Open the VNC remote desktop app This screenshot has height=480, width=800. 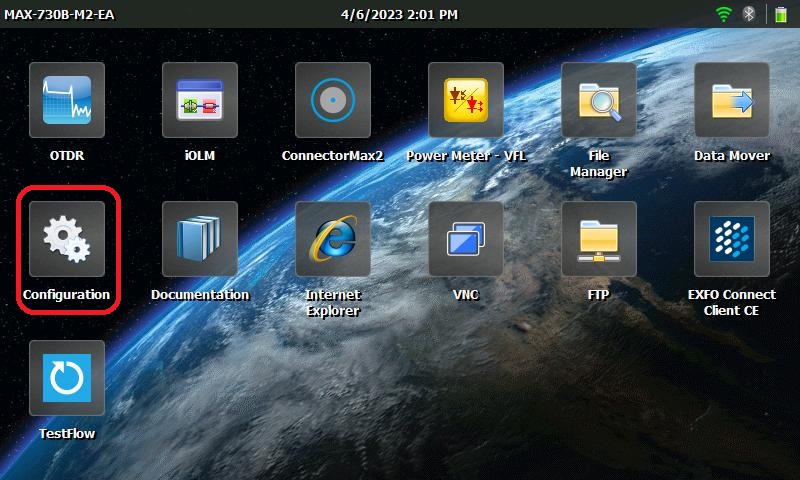pyautogui.click(x=466, y=239)
